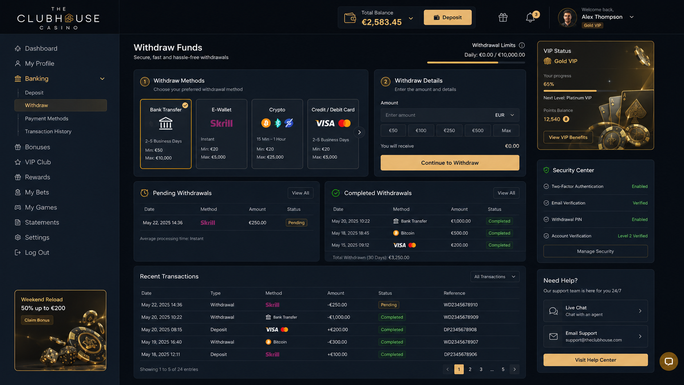Click the My Games controller icon
684x385 pixels.
pos(17,208)
